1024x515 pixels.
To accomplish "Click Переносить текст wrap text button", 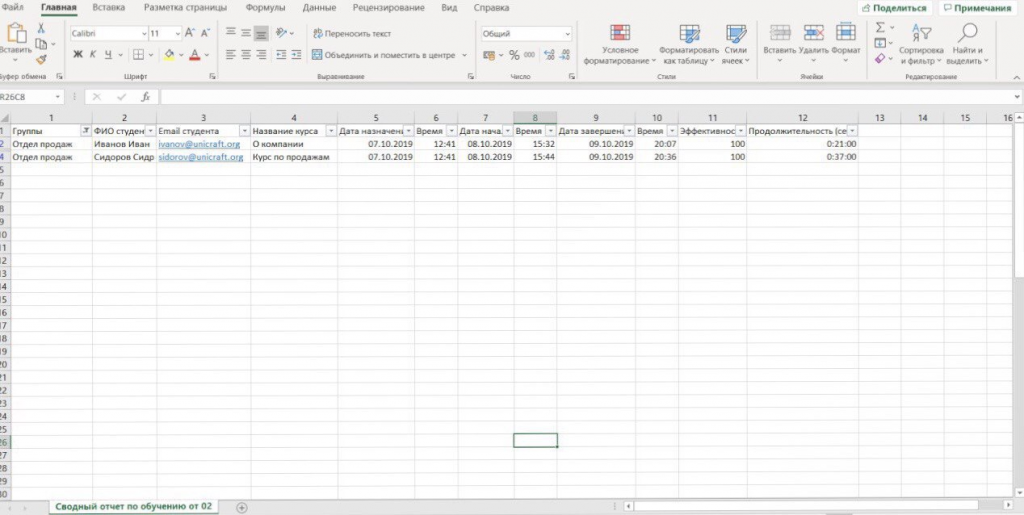I will (352, 33).
